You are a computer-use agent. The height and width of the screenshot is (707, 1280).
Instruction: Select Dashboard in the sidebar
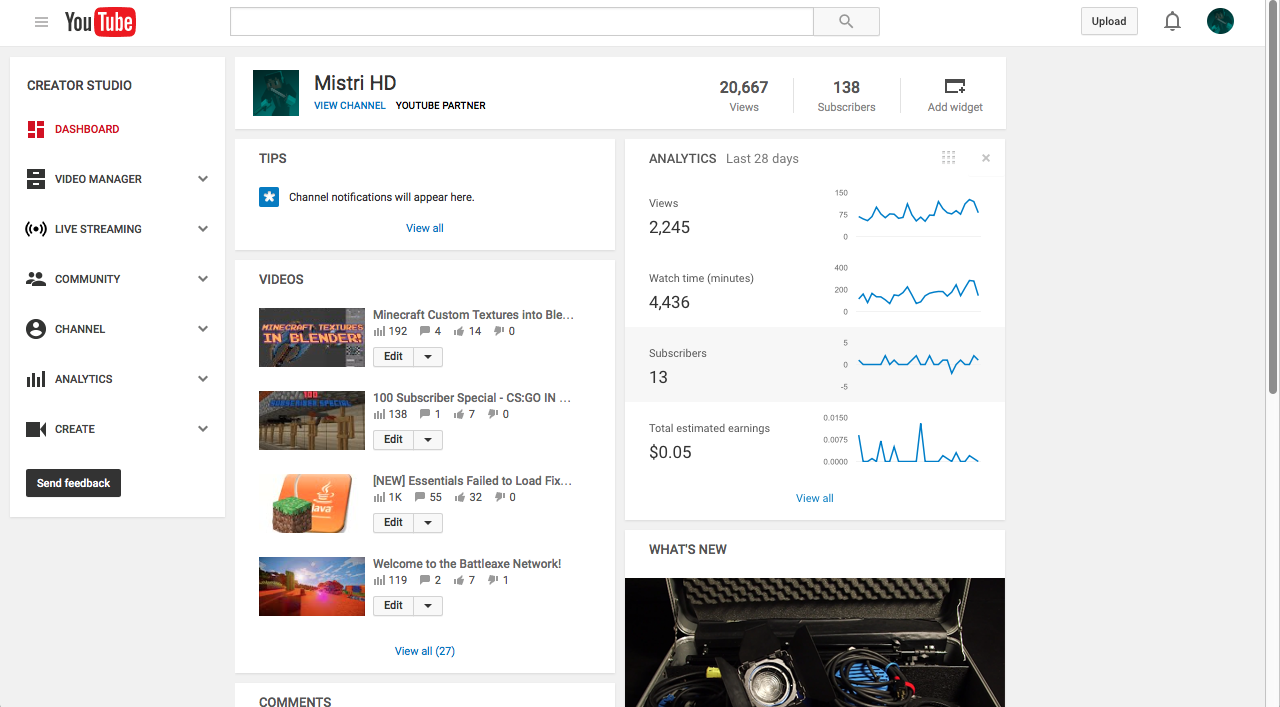87,129
